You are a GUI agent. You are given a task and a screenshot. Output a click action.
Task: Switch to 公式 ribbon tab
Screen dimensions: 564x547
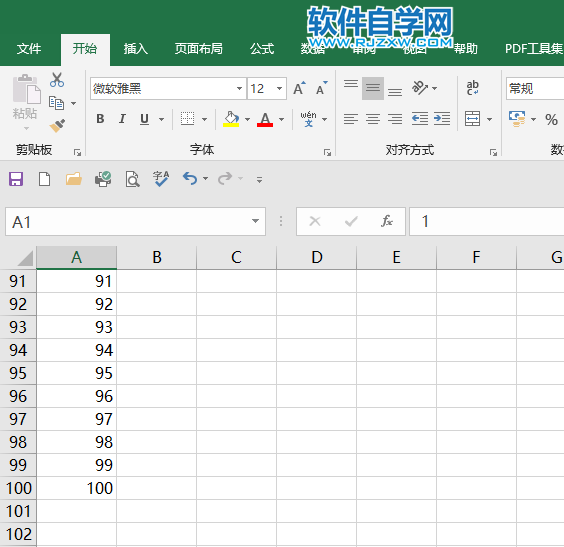coord(262,49)
